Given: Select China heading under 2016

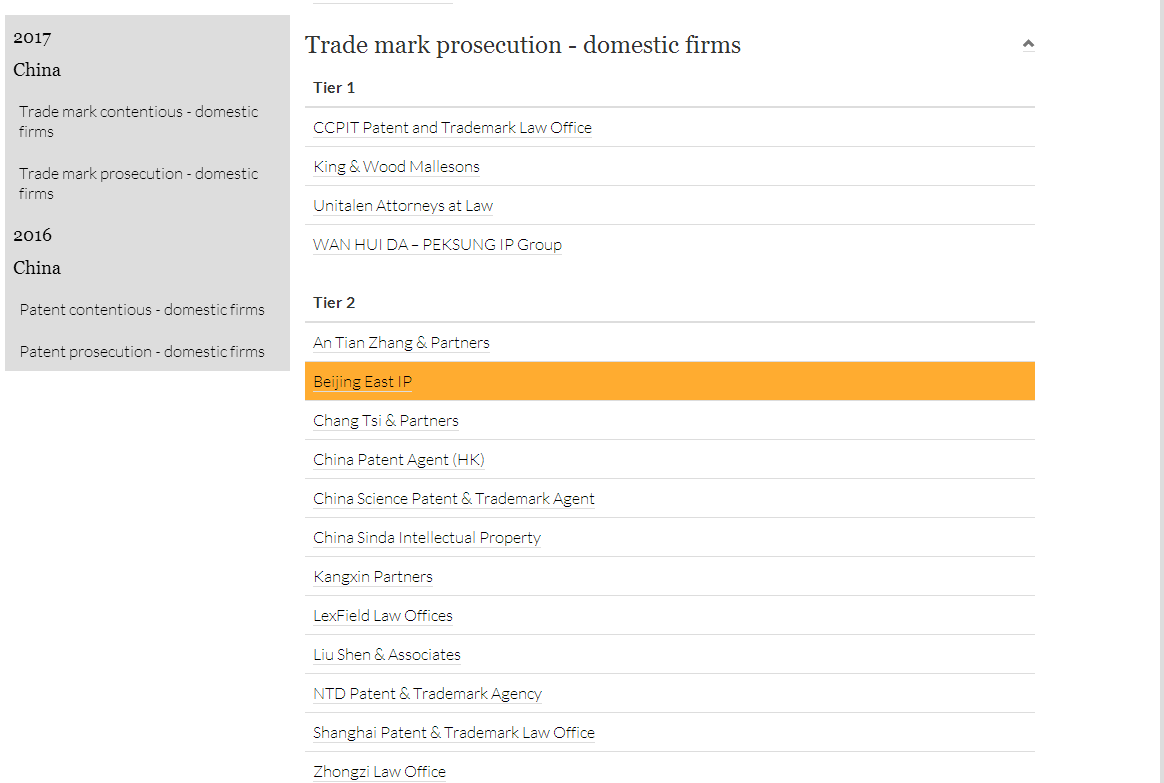Looking at the screenshot, I should click(37, 268).
